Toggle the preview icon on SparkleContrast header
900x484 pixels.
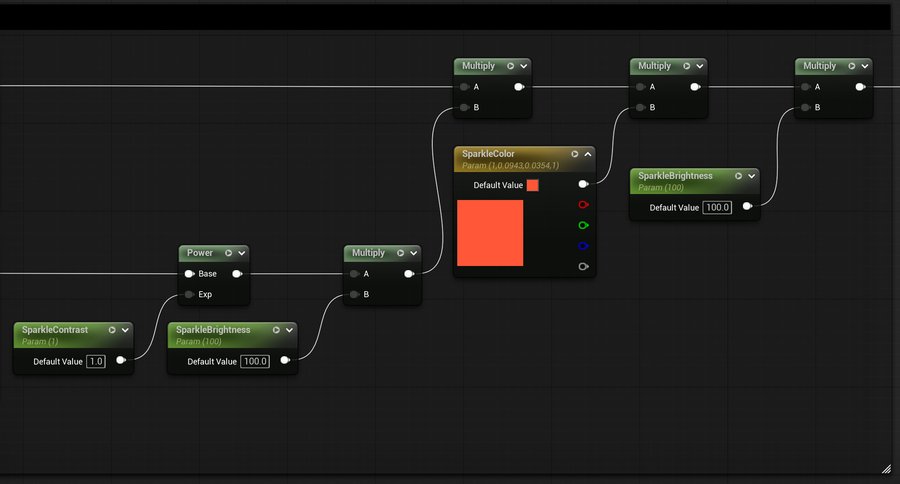pos(112,330)
